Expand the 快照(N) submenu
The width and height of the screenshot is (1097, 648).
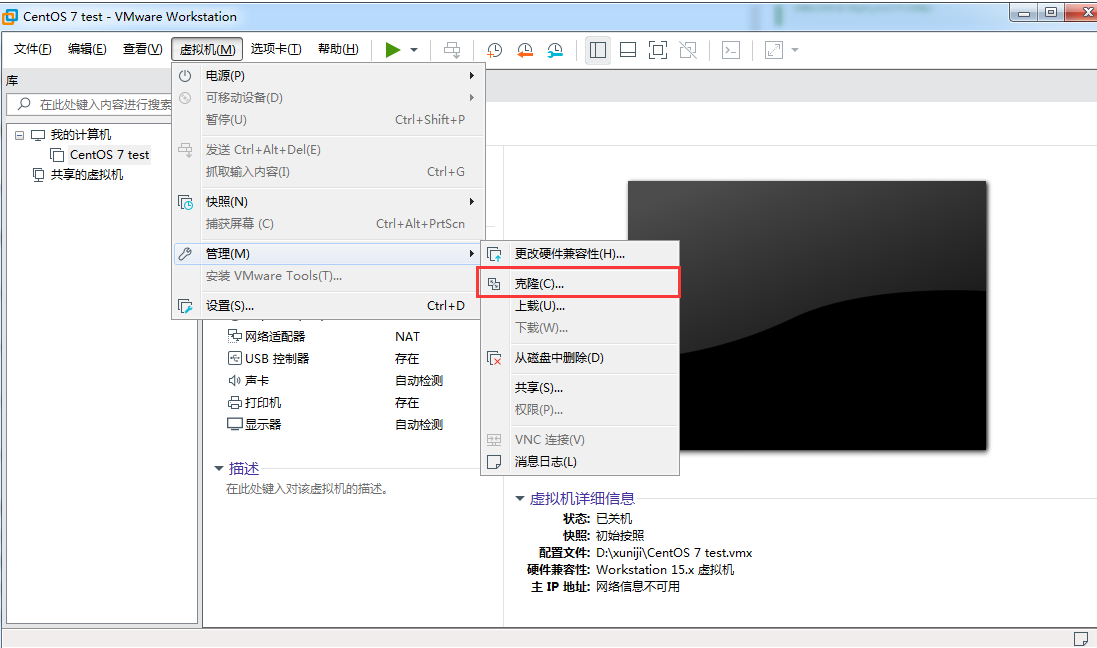point(327,202)
